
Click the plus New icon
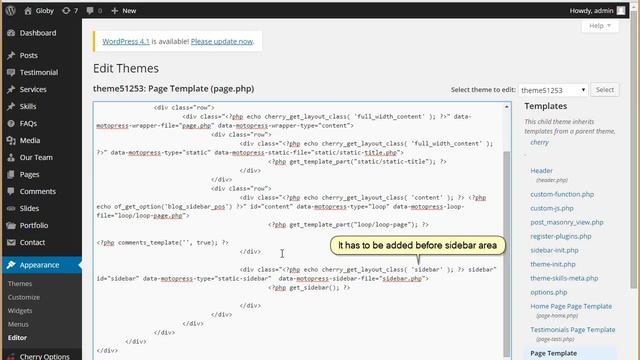[x=115, y=11]
